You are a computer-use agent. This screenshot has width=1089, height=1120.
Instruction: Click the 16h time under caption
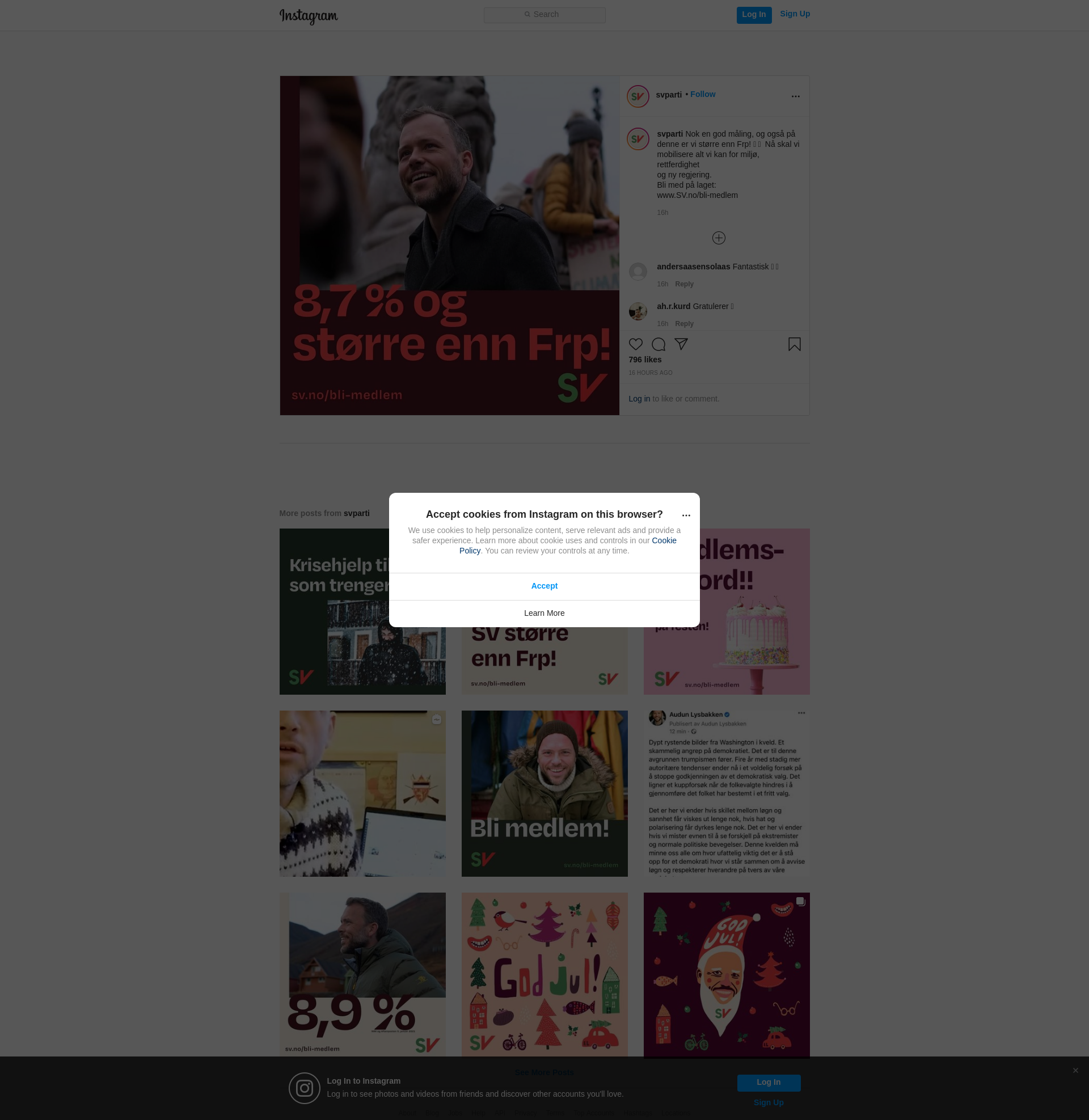[662, 213]
